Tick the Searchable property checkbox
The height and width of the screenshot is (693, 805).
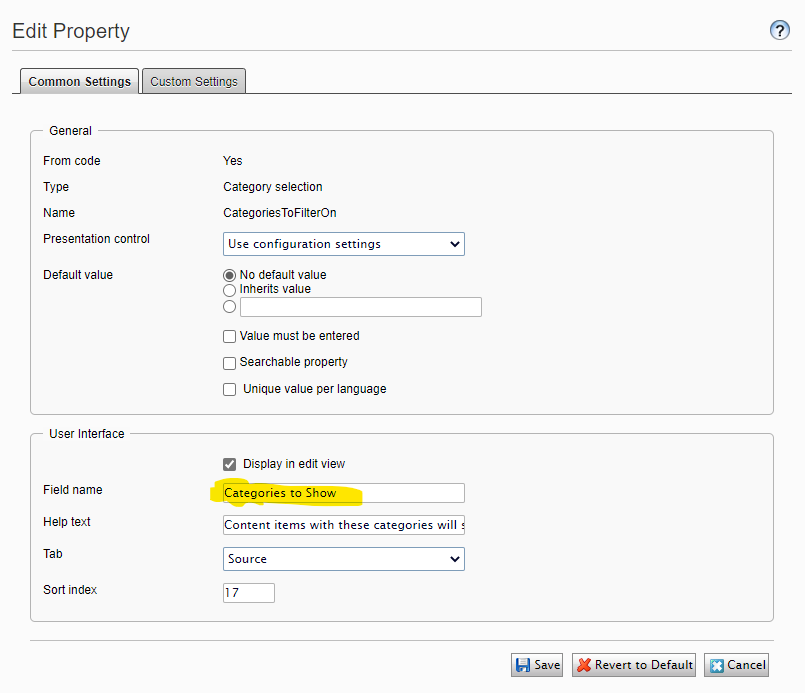[230, 363]
